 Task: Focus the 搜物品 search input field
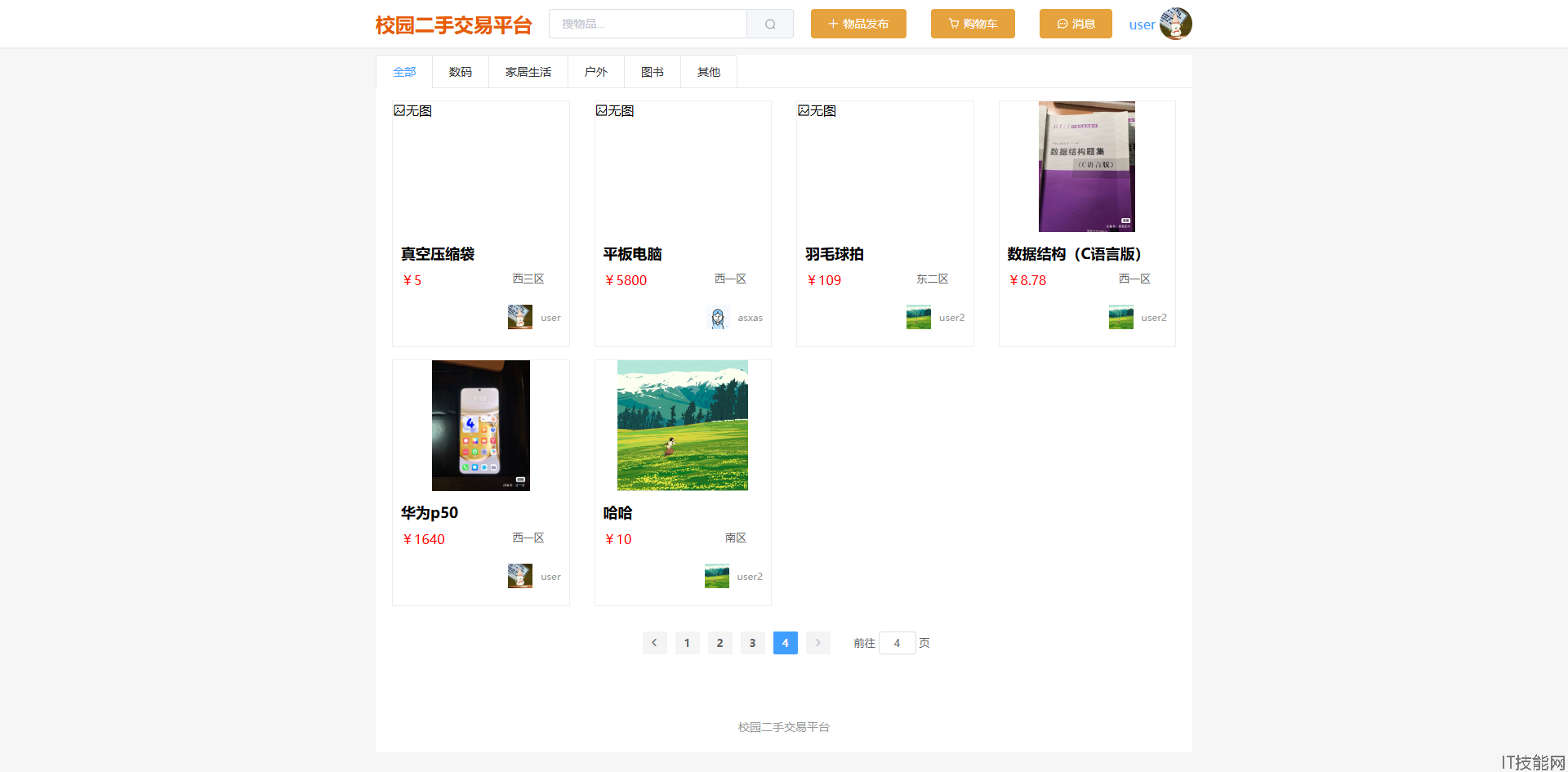point(648,24)
